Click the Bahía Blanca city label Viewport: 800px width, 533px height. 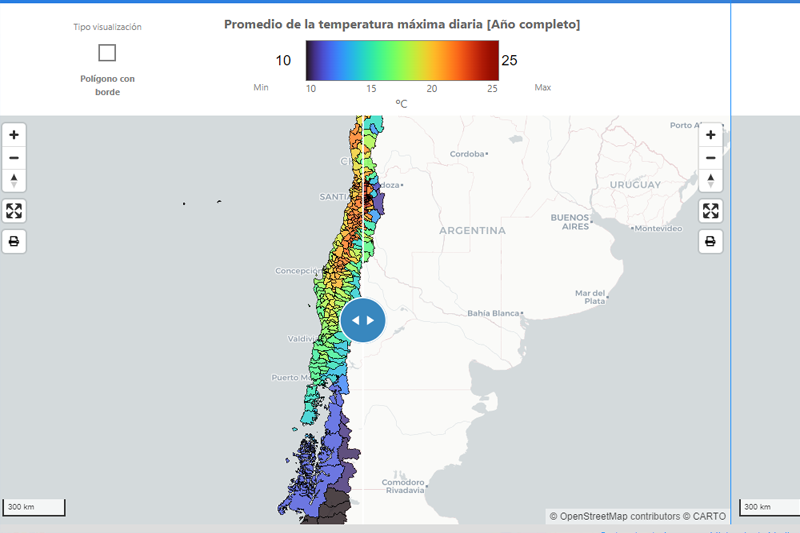(x=493, y=313)
